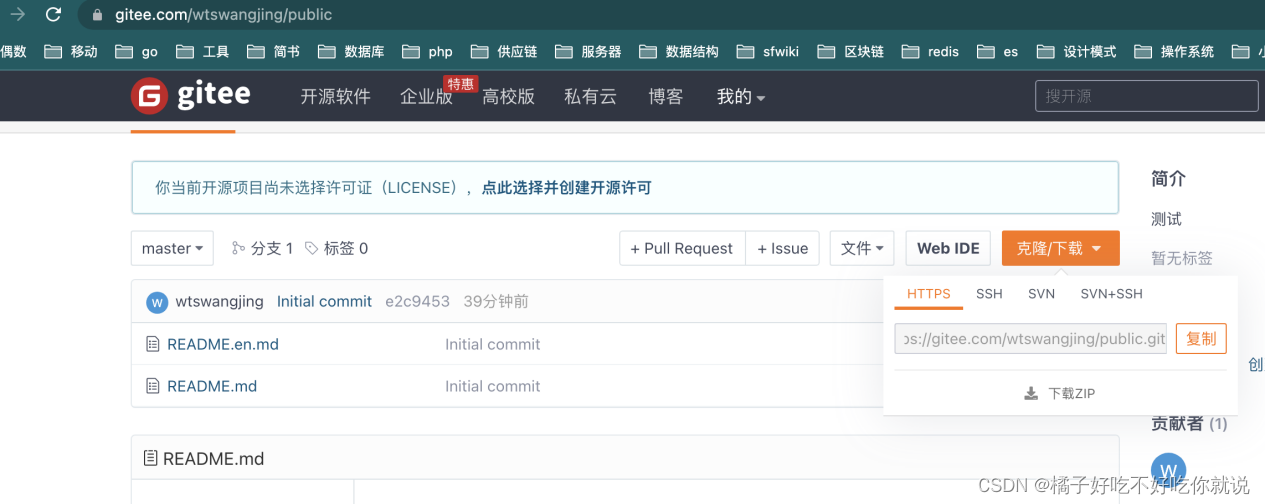Open the 工具 bookmark folder
1265x504 pixels.
pos(203,52)
